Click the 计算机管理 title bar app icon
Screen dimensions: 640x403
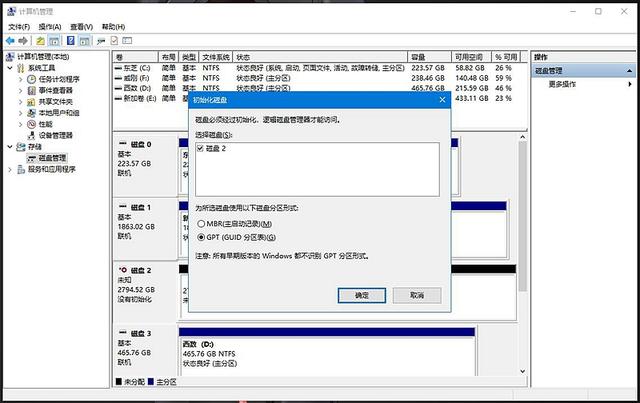(11, 11)
